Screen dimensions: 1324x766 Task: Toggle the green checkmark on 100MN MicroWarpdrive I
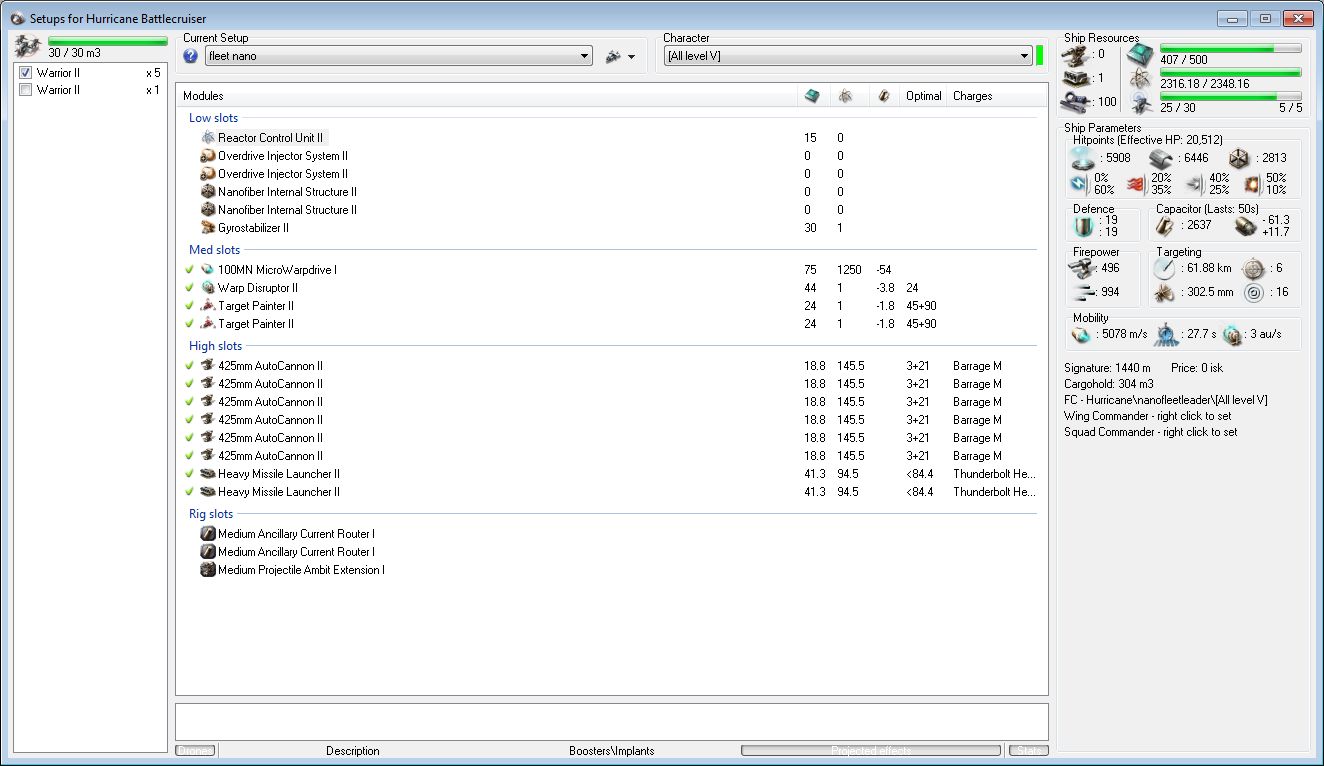pos(189,270)
